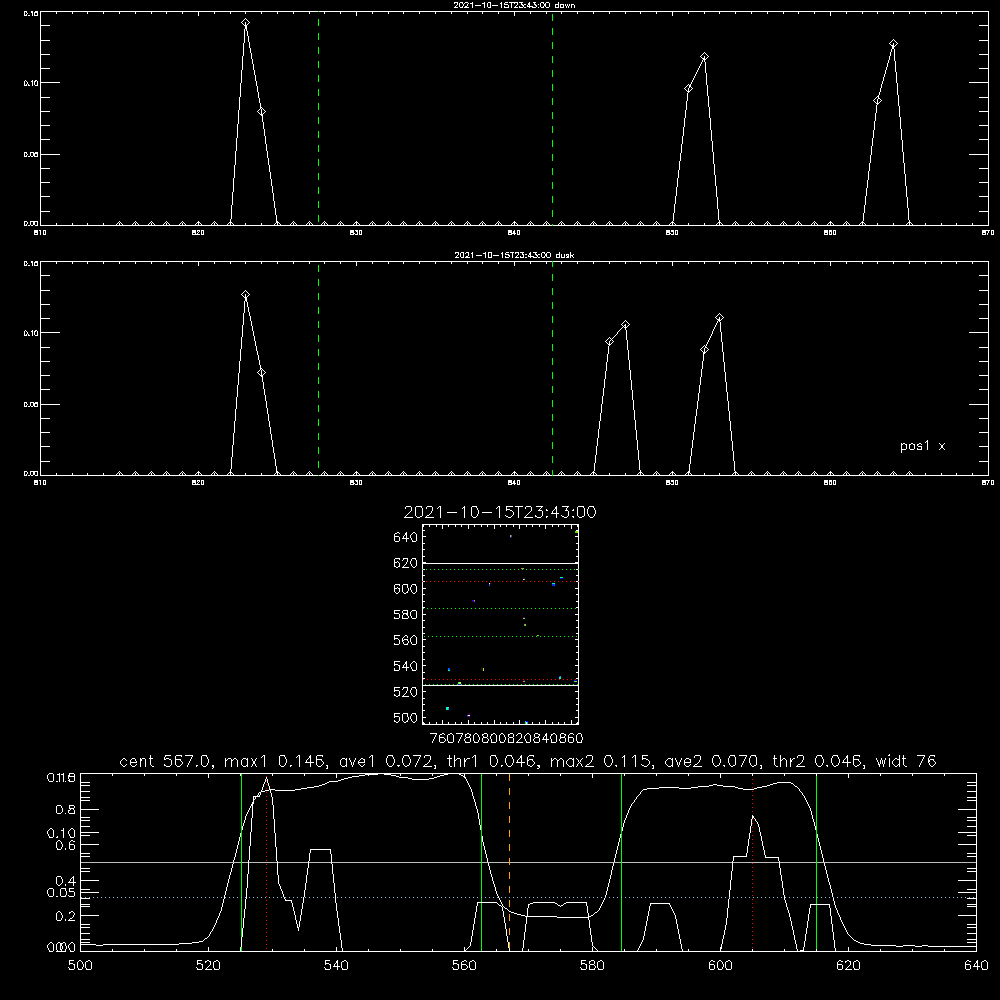Image resolution: width=1000 pixels, height=1000 pixels.
Task: Click scatter plot y-axis label 520
Action: [406, 692]
